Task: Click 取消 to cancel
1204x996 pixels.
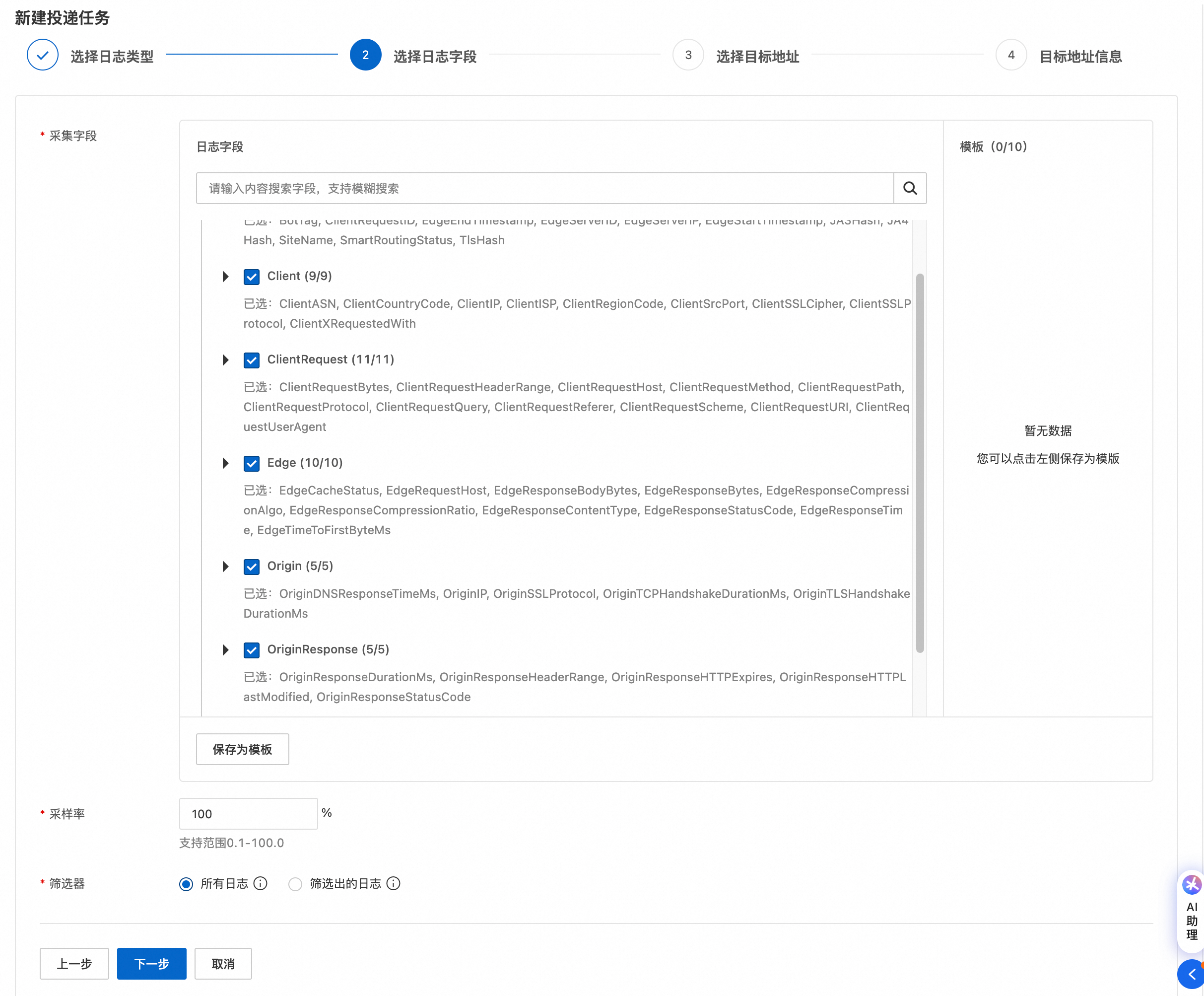Action: (x=223, y=963)
